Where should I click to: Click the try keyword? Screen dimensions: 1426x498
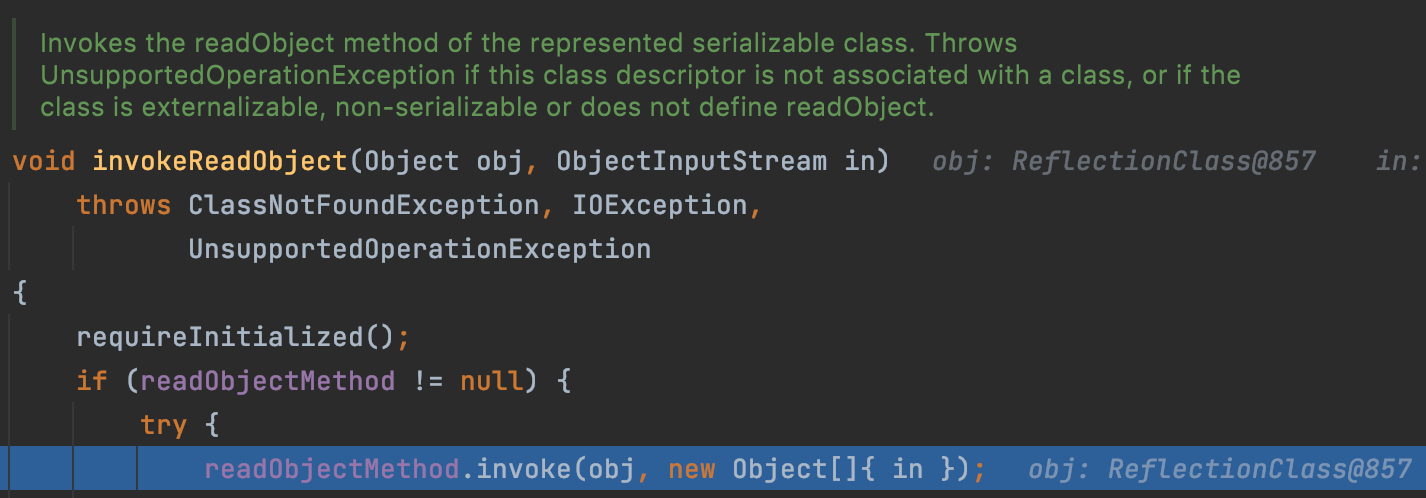[x=164, y=425]
